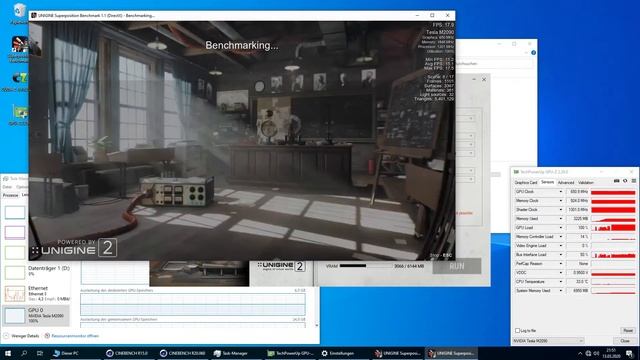The height and width of the screenshot is (360, 640).
Task: Switch to TechPowerUp GPU-Z taskbar item
Action: coord(290,353)
